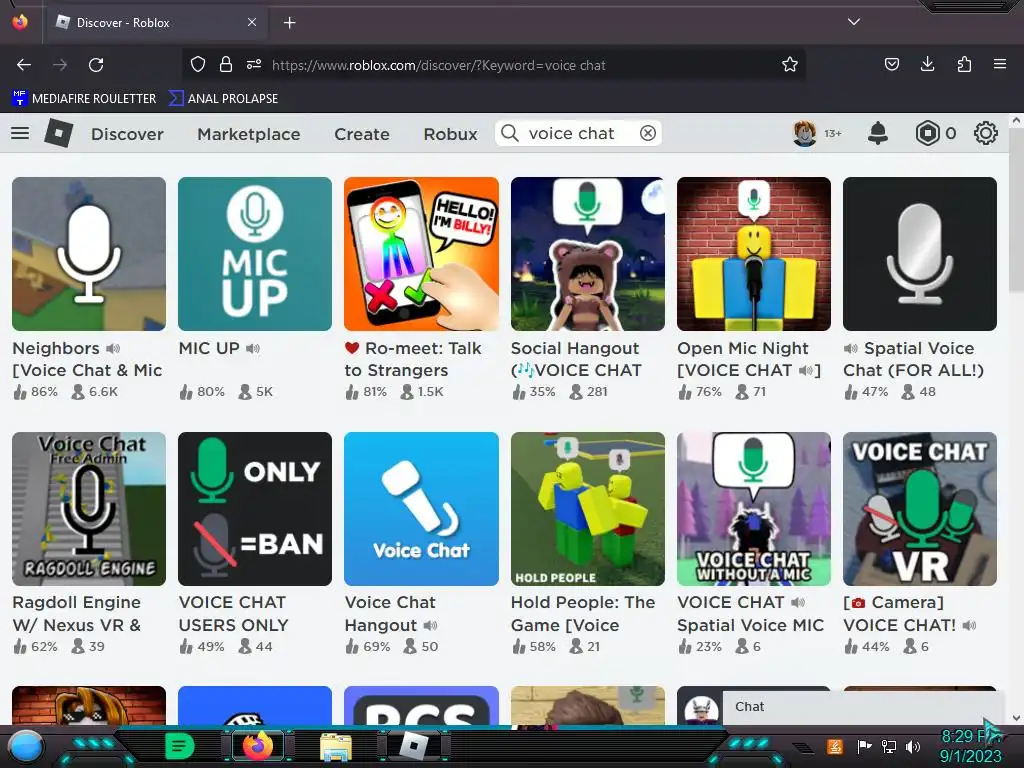Open the network tray icon

[x=889, y=746]
